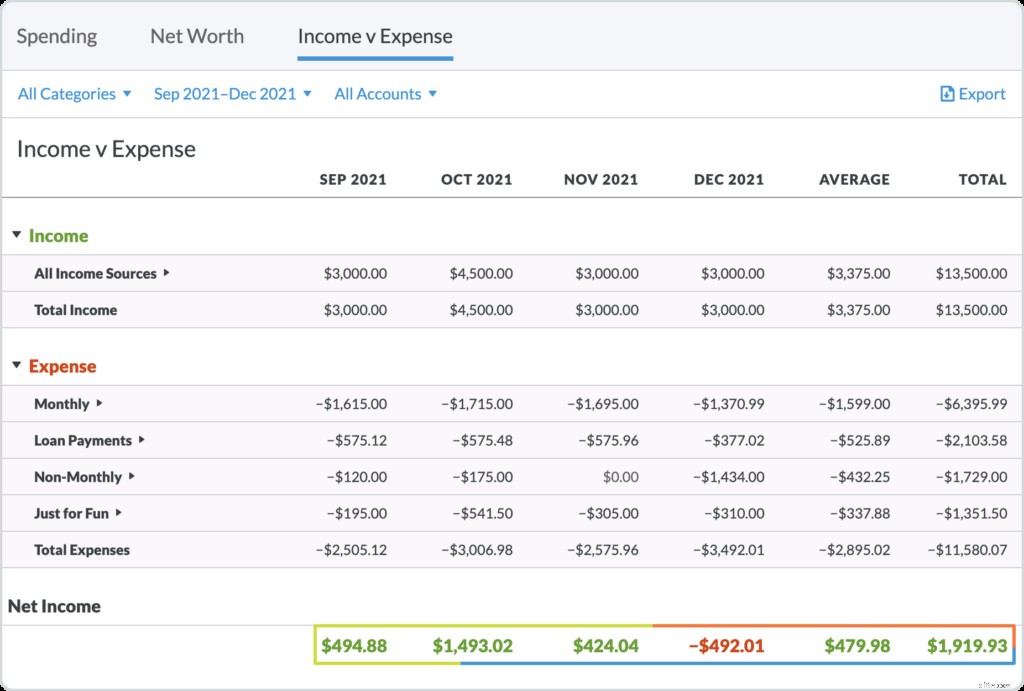Open the All Accounts dropdown
The width and height of the screenshot is (1024, 691).
[385, 93]
